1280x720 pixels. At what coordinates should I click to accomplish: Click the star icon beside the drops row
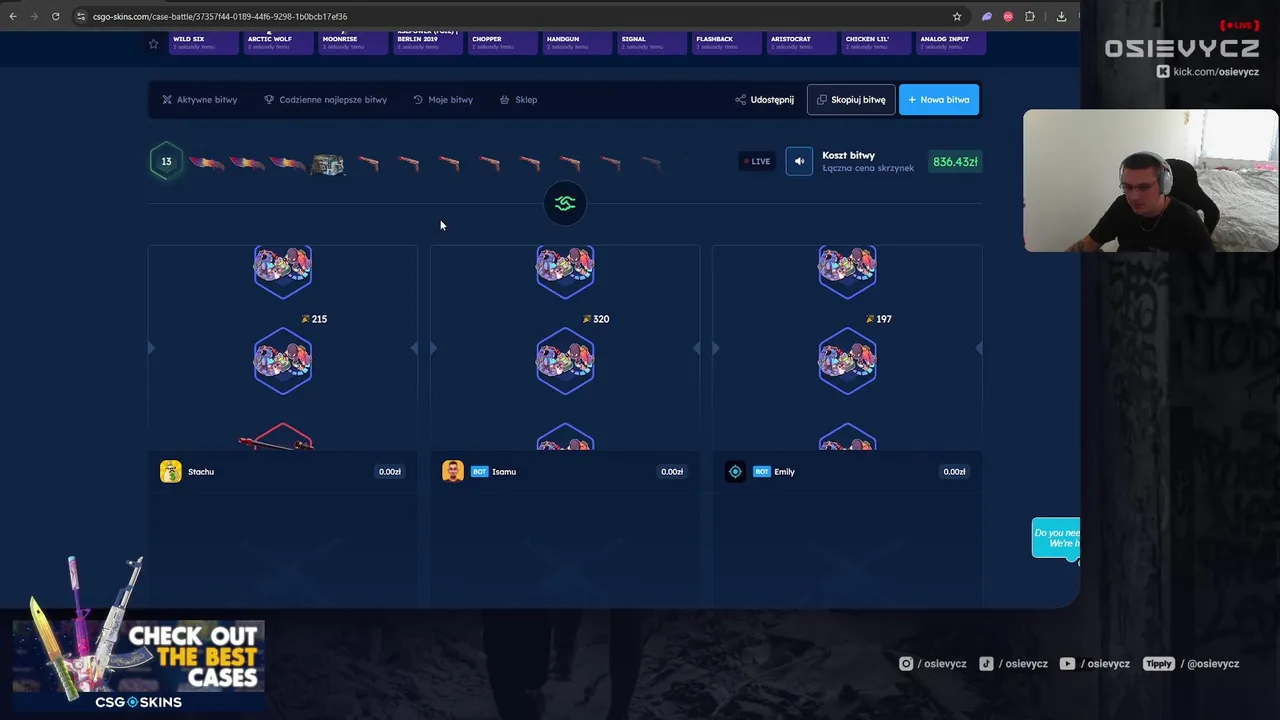point(153,44)
